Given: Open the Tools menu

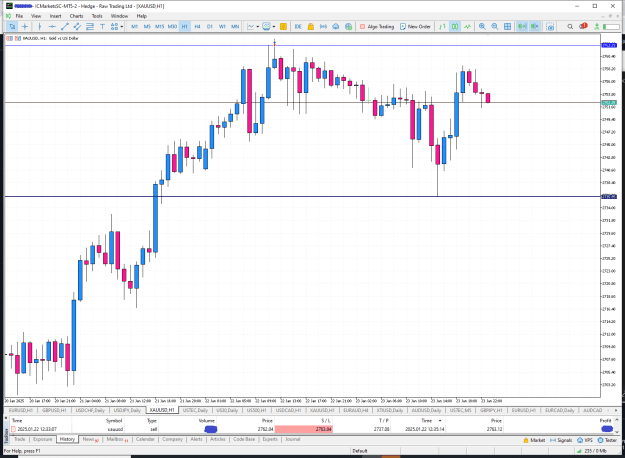Looking at the screenshot, I should 97,16.
